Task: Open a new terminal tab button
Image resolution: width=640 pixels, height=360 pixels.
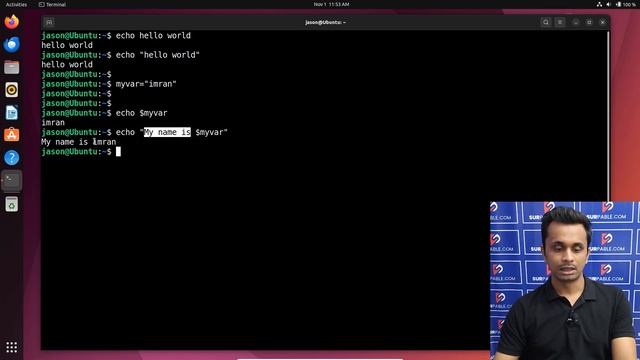Action: [49, 22]
